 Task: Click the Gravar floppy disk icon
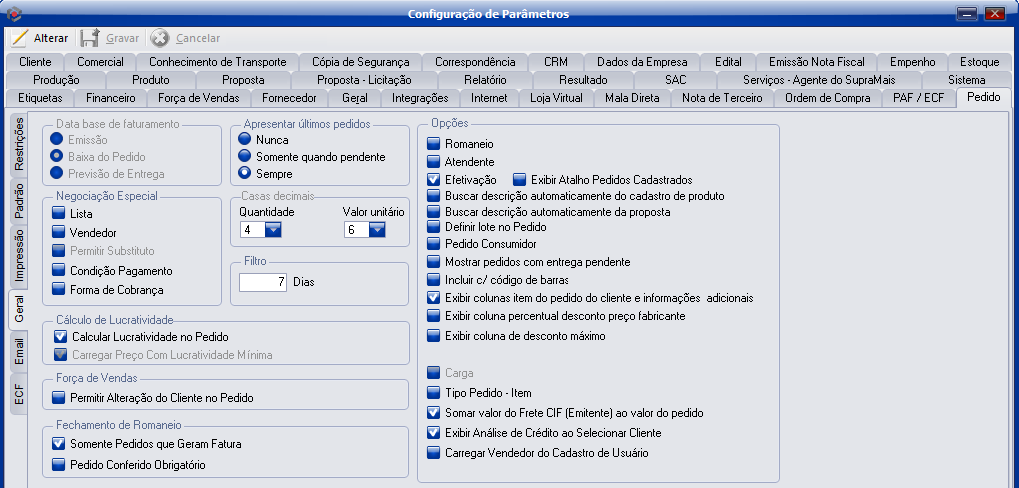pyautogui.click(x=90, y=38)
